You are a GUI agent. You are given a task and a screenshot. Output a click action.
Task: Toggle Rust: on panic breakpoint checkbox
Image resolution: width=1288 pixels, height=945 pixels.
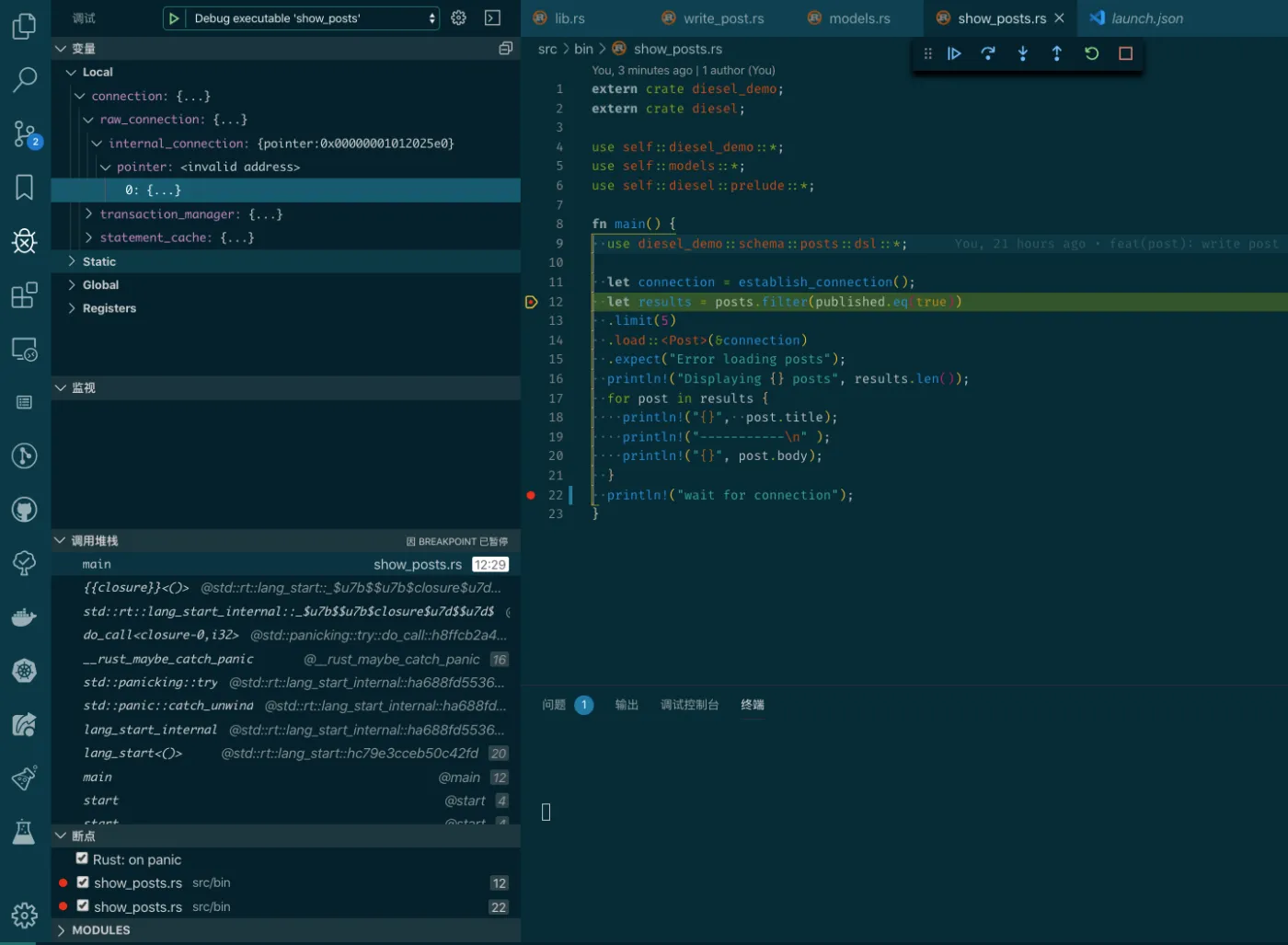(x=83, y=859)
